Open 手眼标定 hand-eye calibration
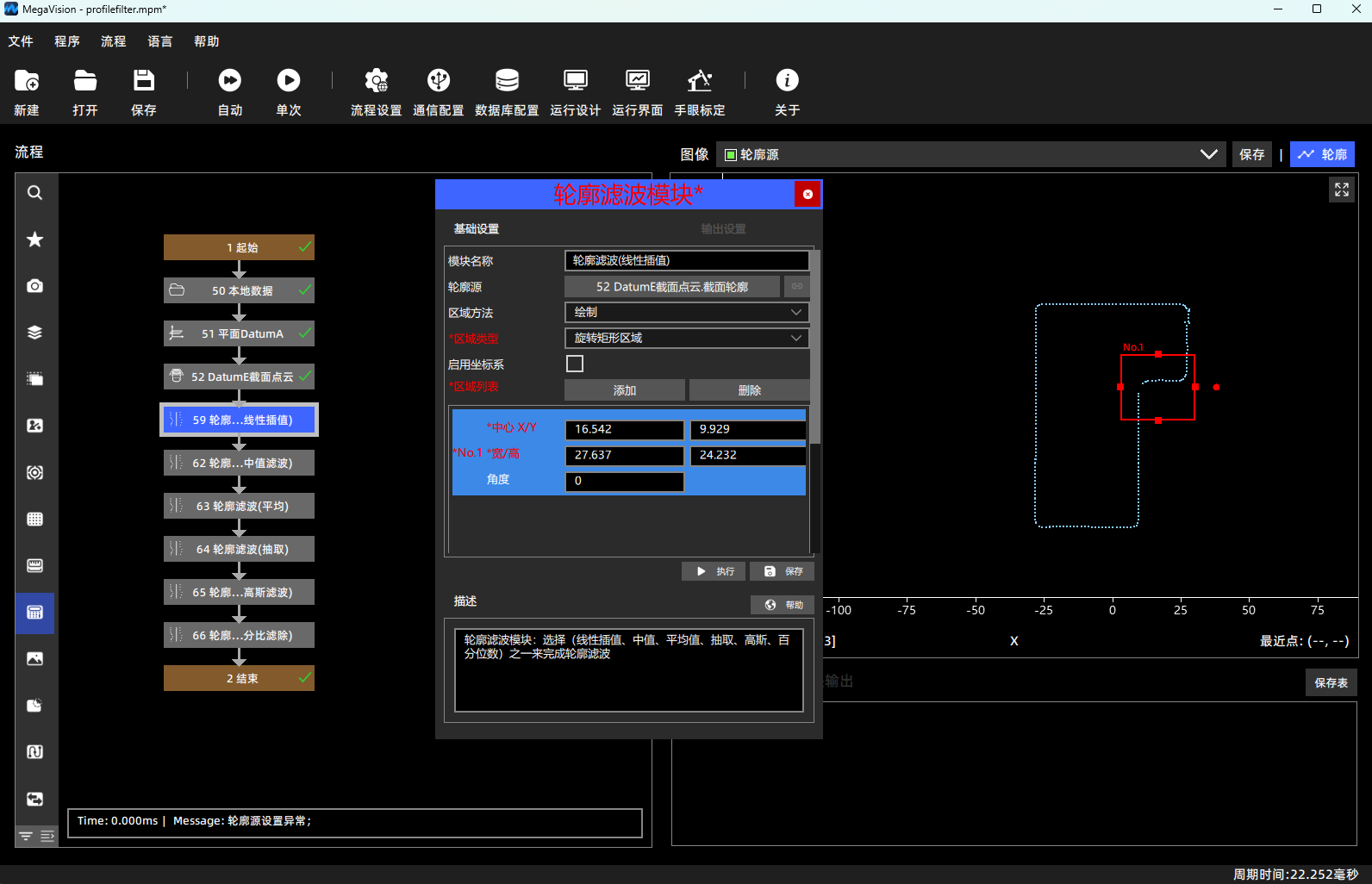This screenshot has width=1372, height=884. (x=700, y=81)
